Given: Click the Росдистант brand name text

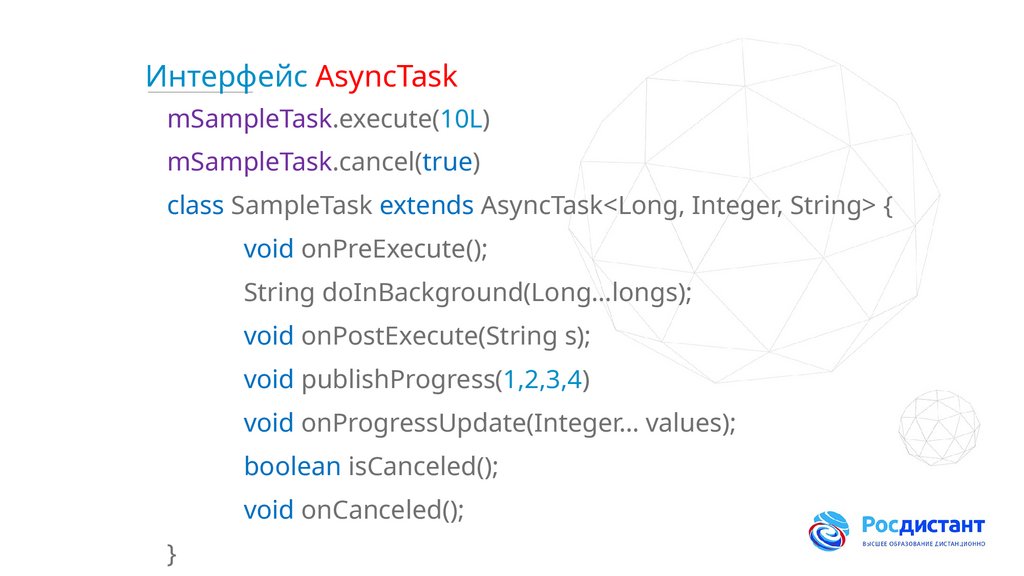Looking at the screenshot, I should (x=923, y=525).
